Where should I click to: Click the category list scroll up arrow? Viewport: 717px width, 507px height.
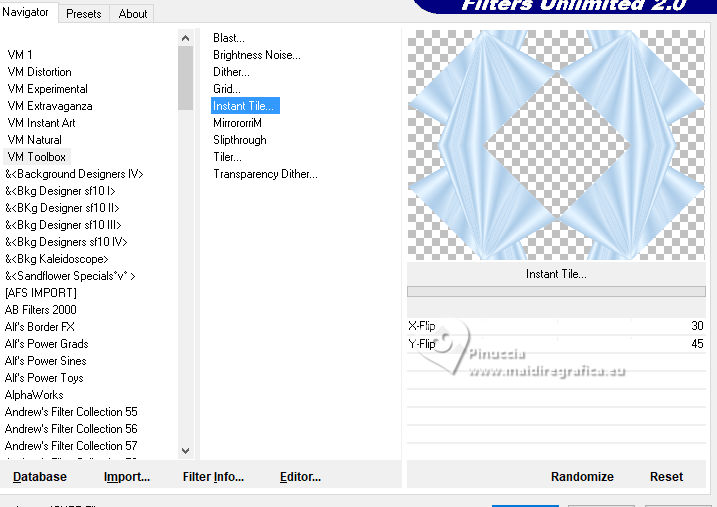point(185,38)
